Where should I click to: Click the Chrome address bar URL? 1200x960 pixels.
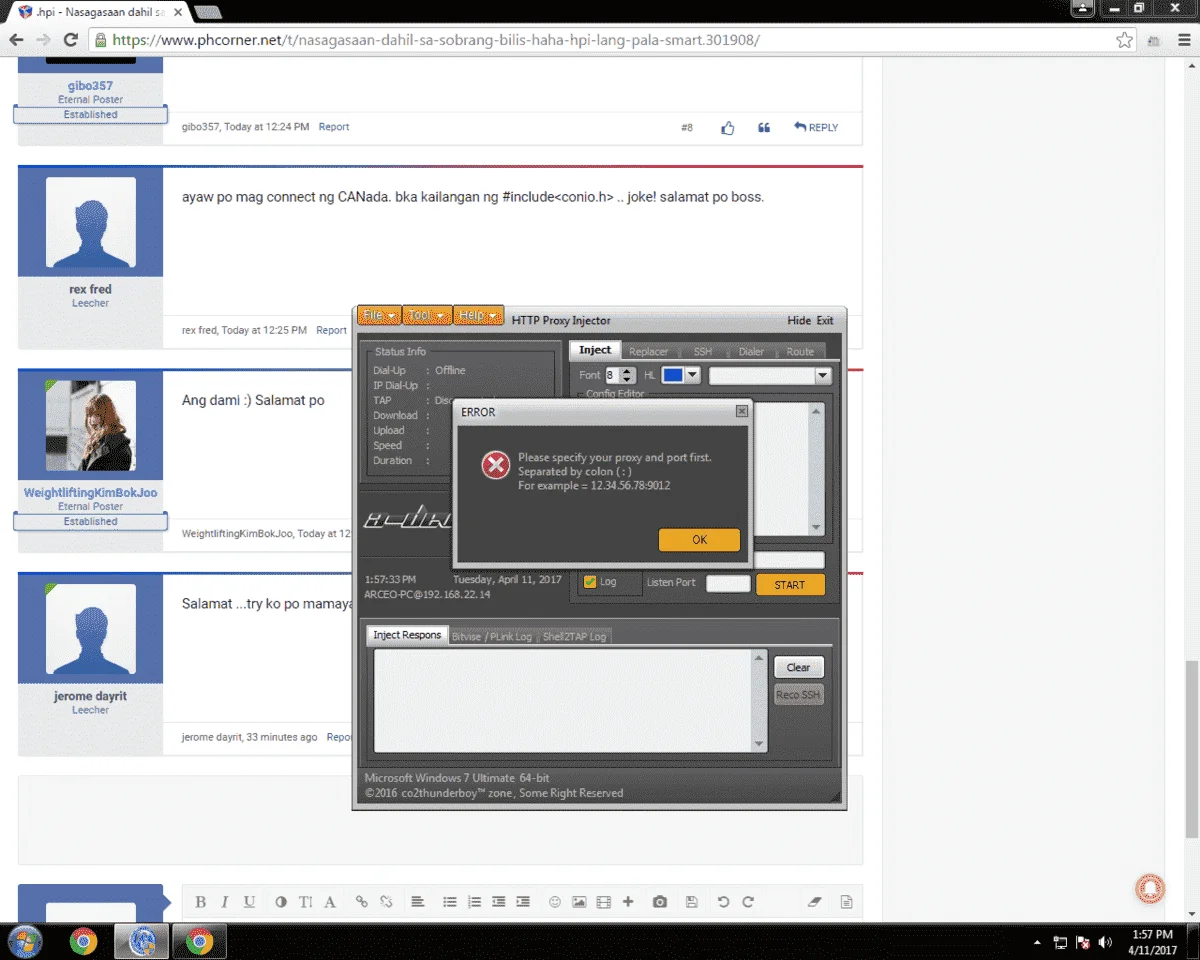(x=436, y=40)
